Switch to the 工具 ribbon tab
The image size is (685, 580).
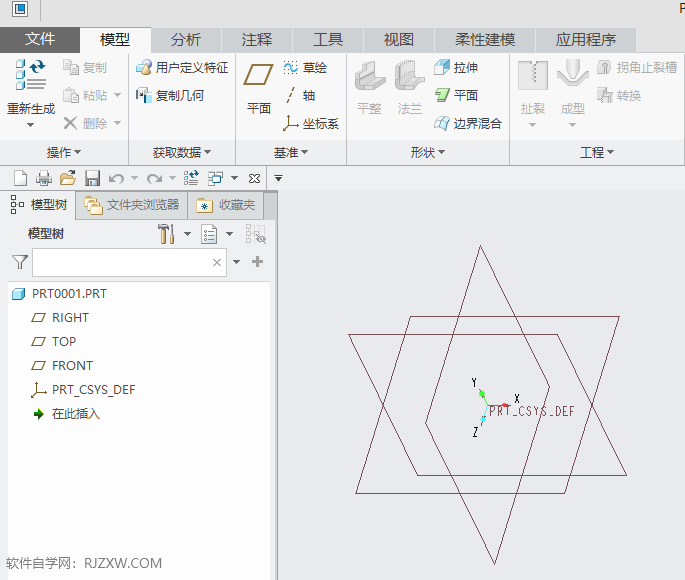click(328, 40)
